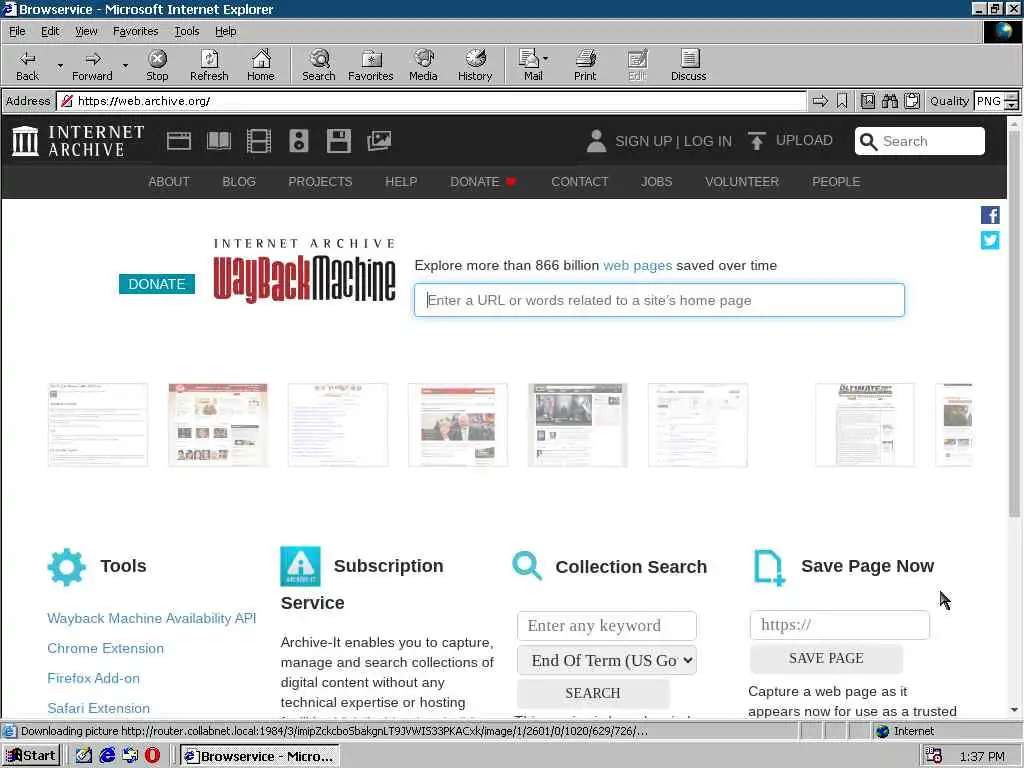This screenshot has height=768, width=1024.
Task: Stop page loading with the Stop button
Action: click(x=157, y=65)
